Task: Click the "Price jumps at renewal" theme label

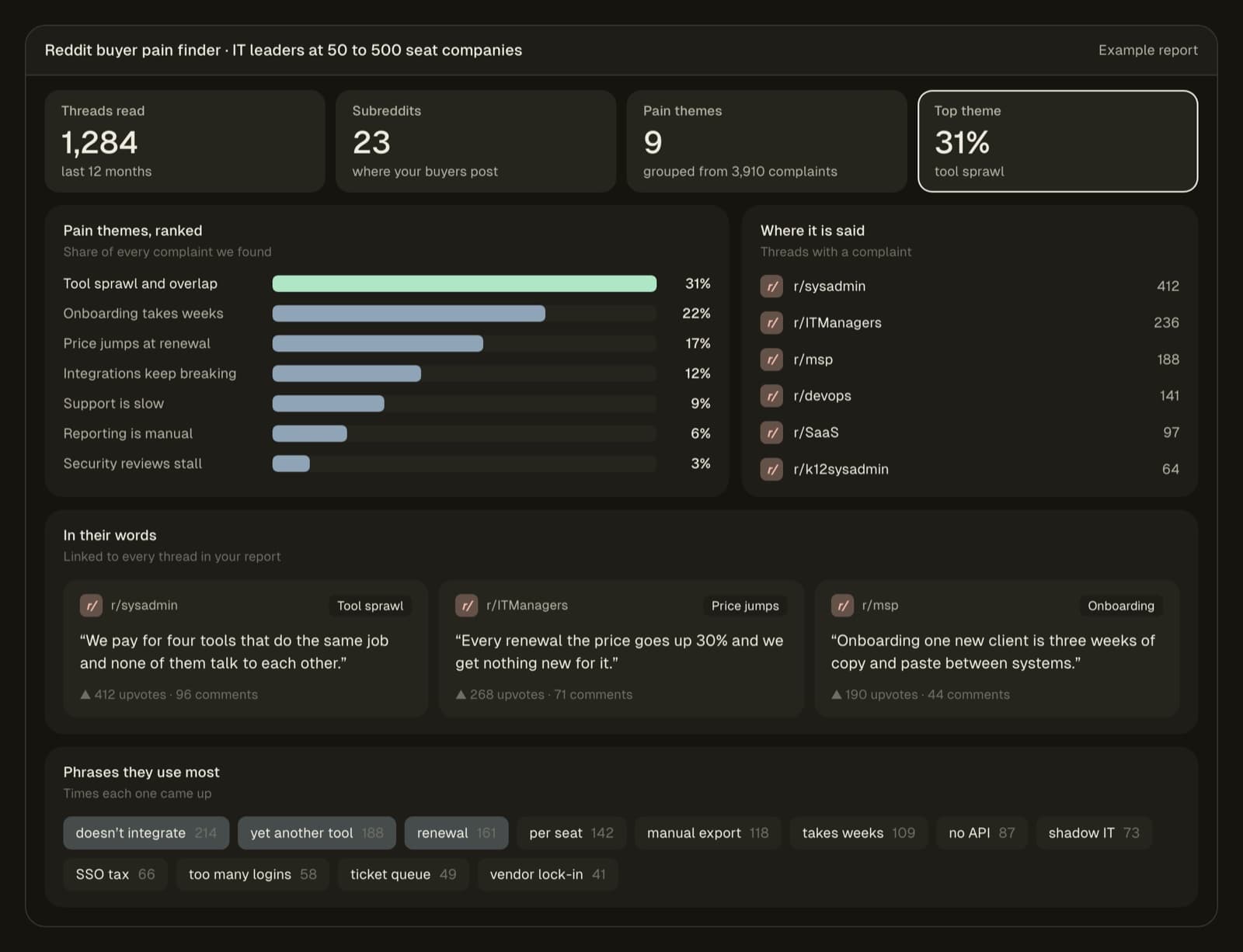Action: [137, 343]
